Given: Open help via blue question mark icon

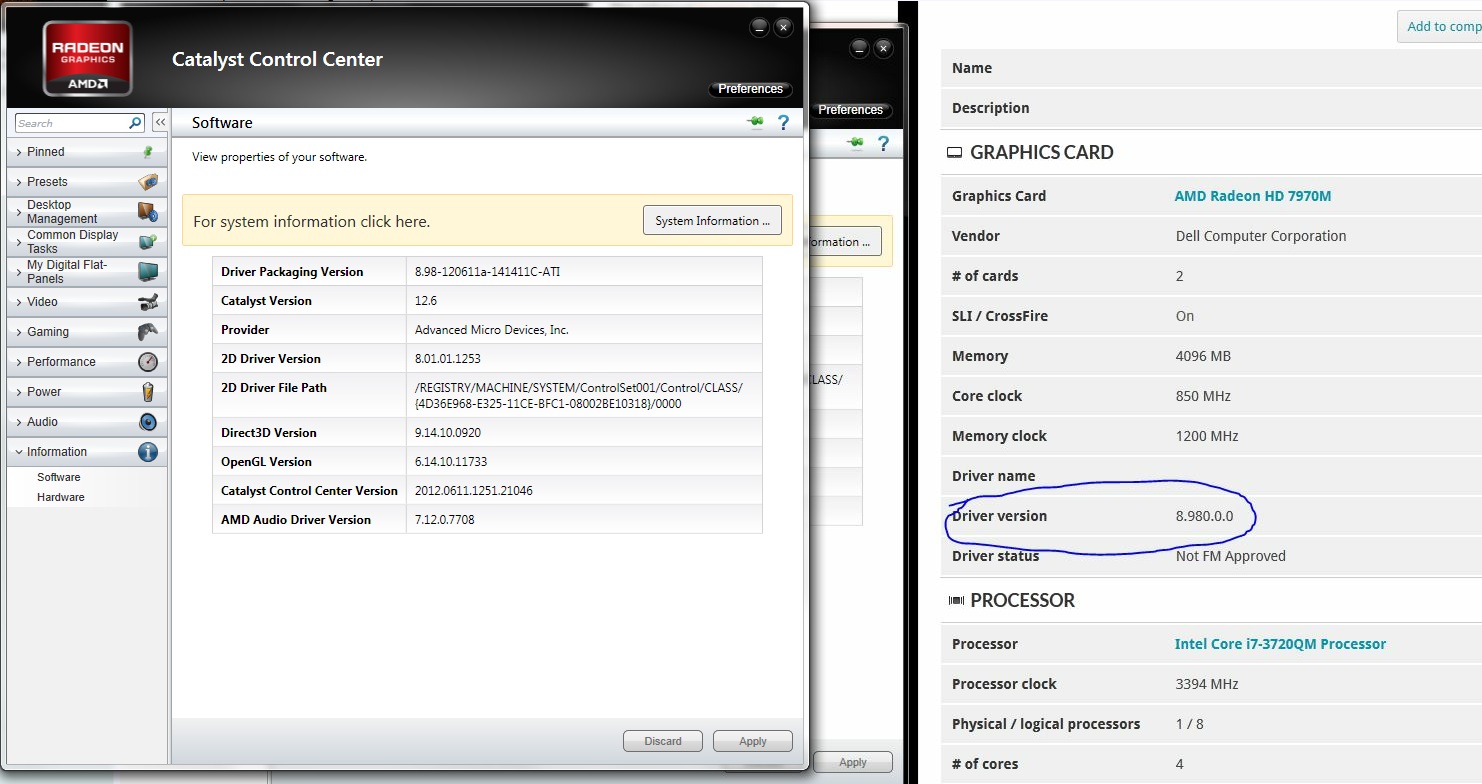Looking at the screenshot, I should click(783, 122).
